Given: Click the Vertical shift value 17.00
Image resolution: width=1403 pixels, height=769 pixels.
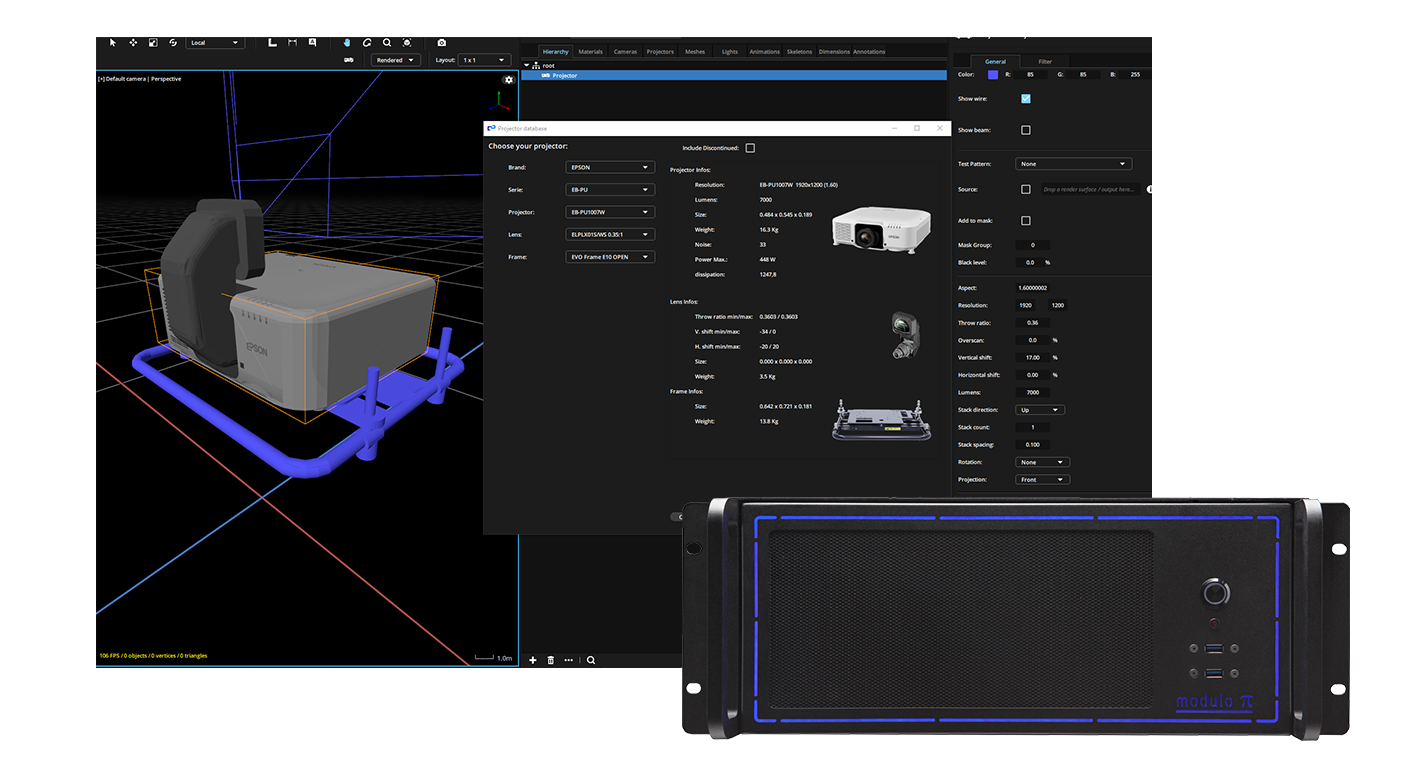Looking at the screenshot, I should click(x=1032, y=357).
